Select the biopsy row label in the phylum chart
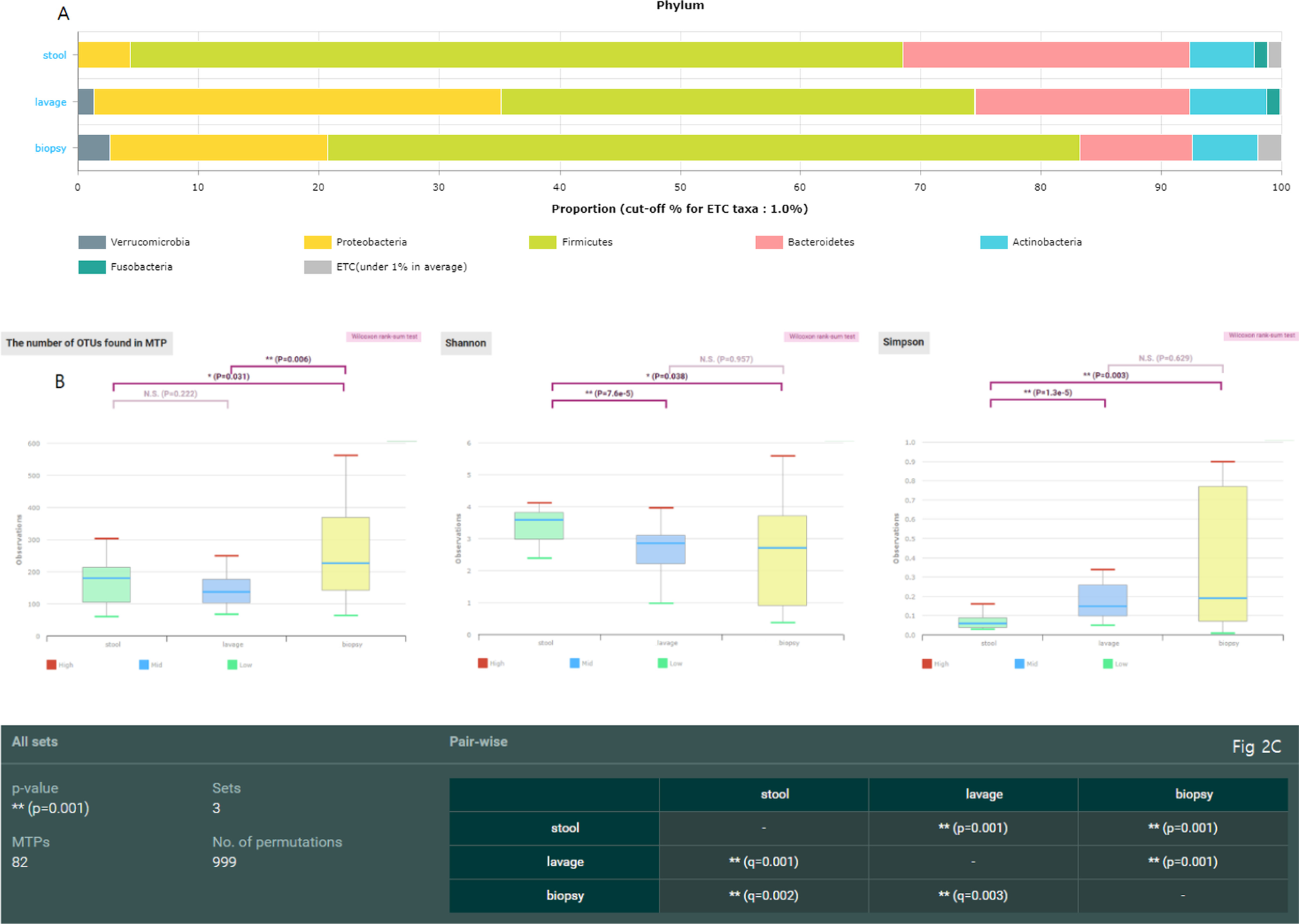The height and width of the screenshot is (924, 1299). click(x=51, y=148)
